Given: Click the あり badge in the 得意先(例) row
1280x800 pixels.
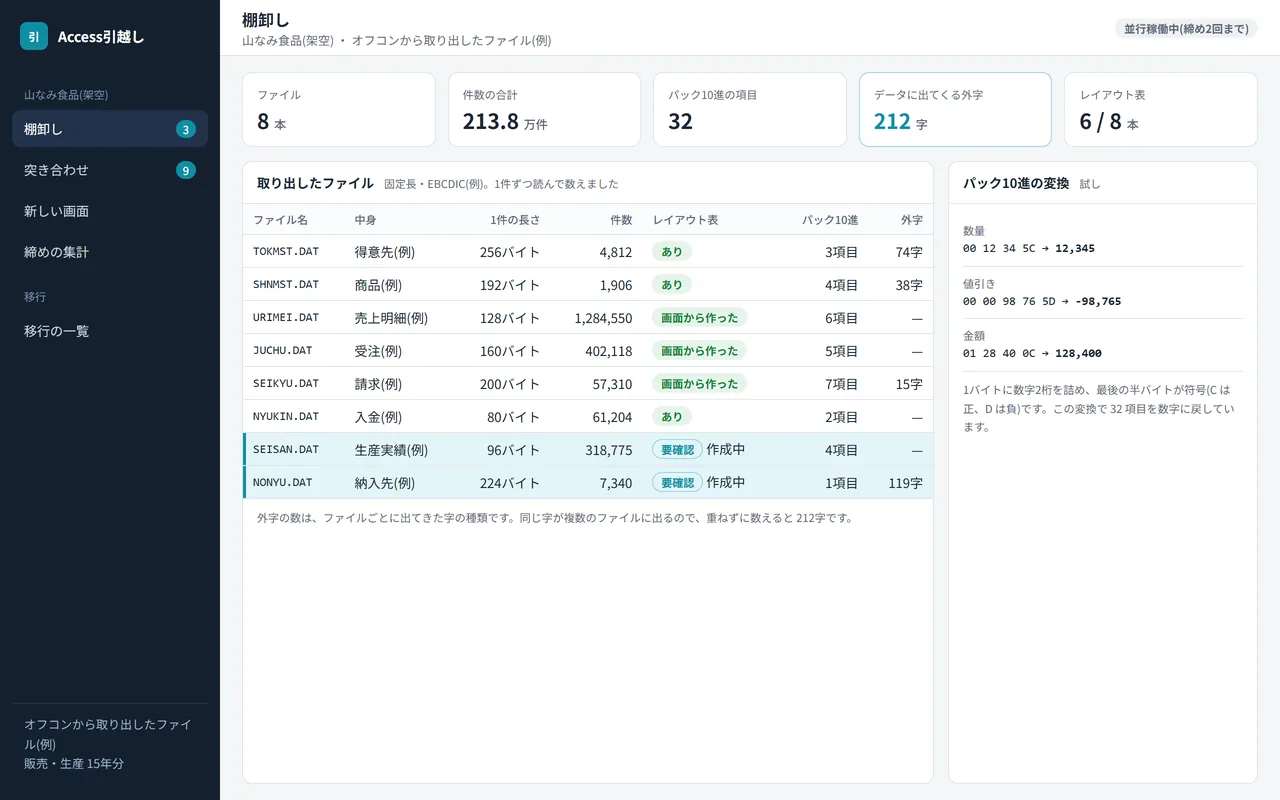Looking at the screenshot, I should [672, 252].
